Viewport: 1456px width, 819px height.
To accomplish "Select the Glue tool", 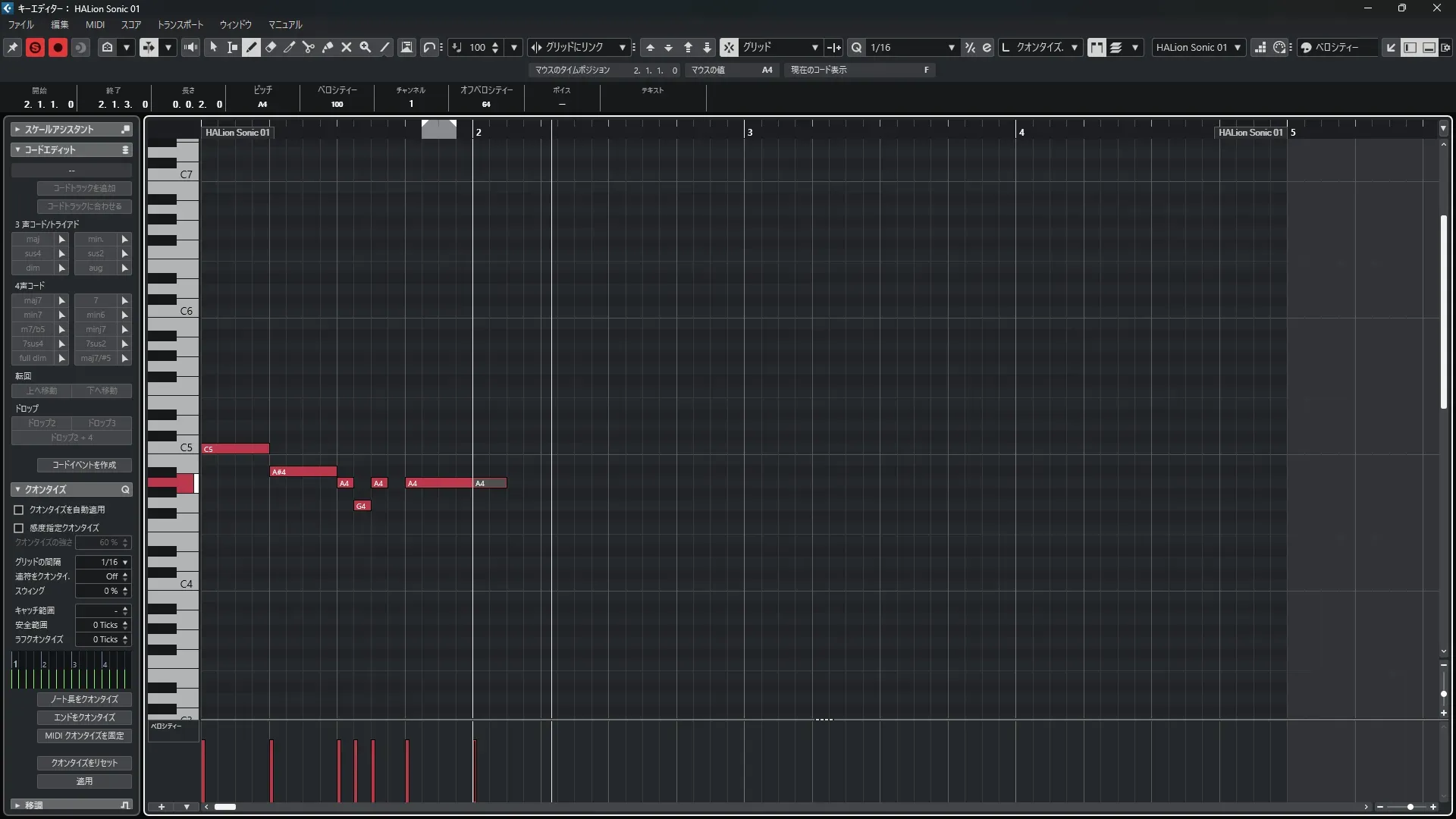I will click(x=328, y=47).
